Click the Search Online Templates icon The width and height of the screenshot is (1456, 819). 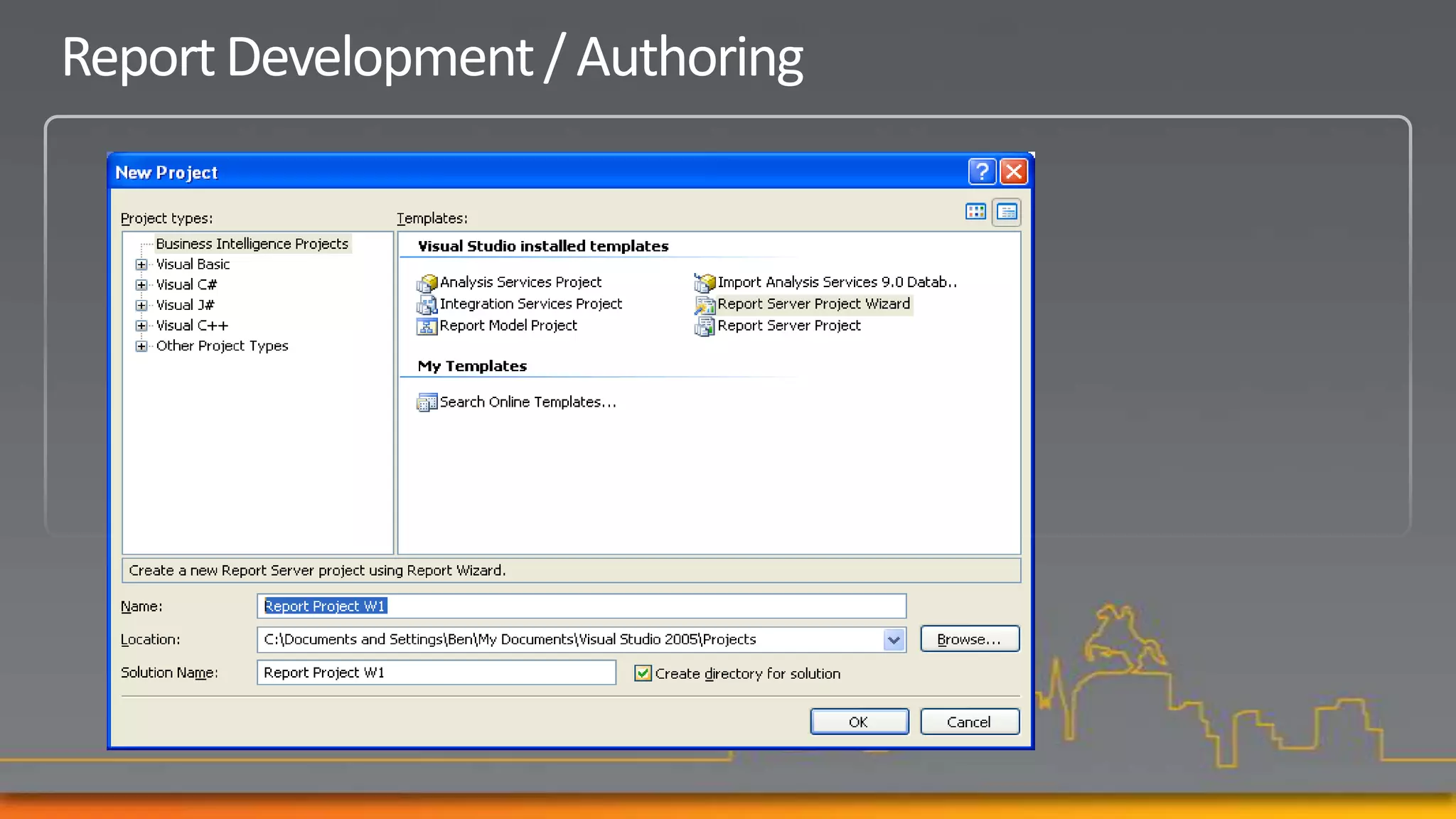pos(427,402)
